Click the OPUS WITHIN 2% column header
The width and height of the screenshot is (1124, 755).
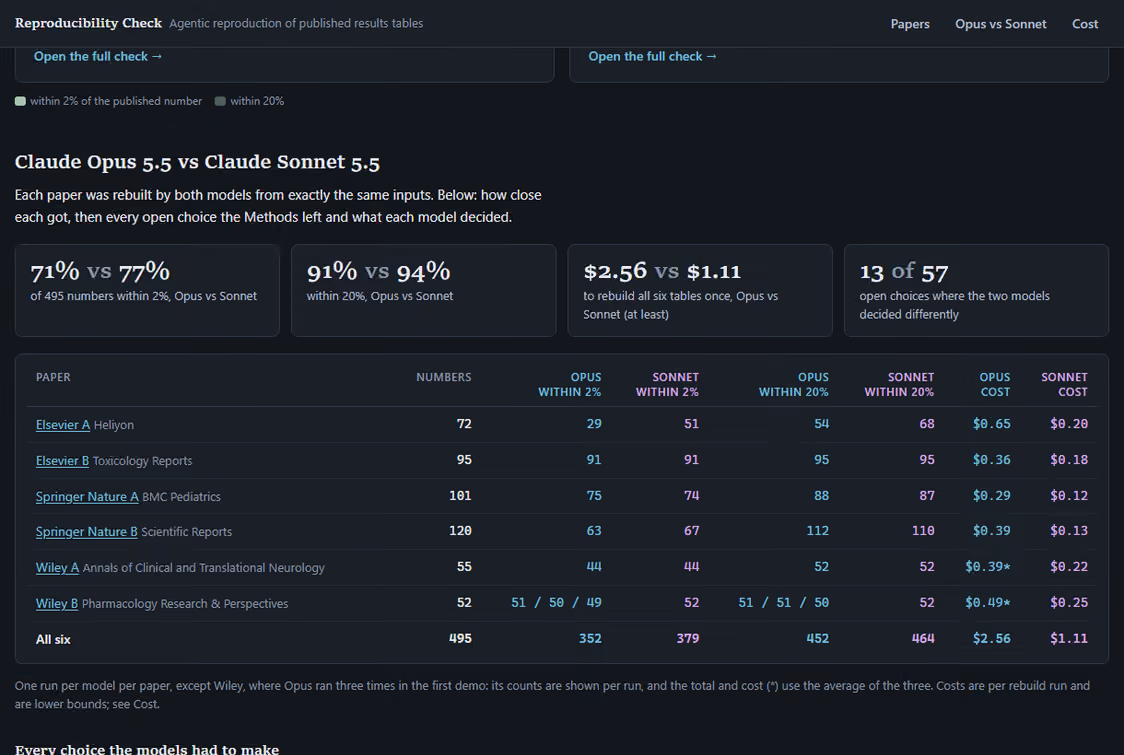tap(570, 384)
